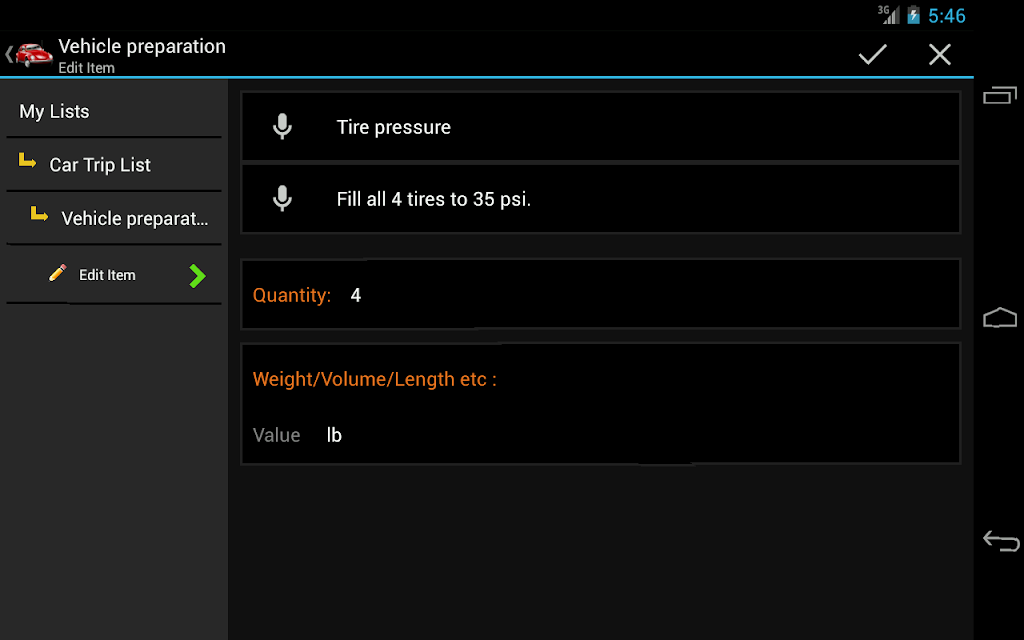
Task: Select the Edit Item sidebar entry
Action: 114,275
